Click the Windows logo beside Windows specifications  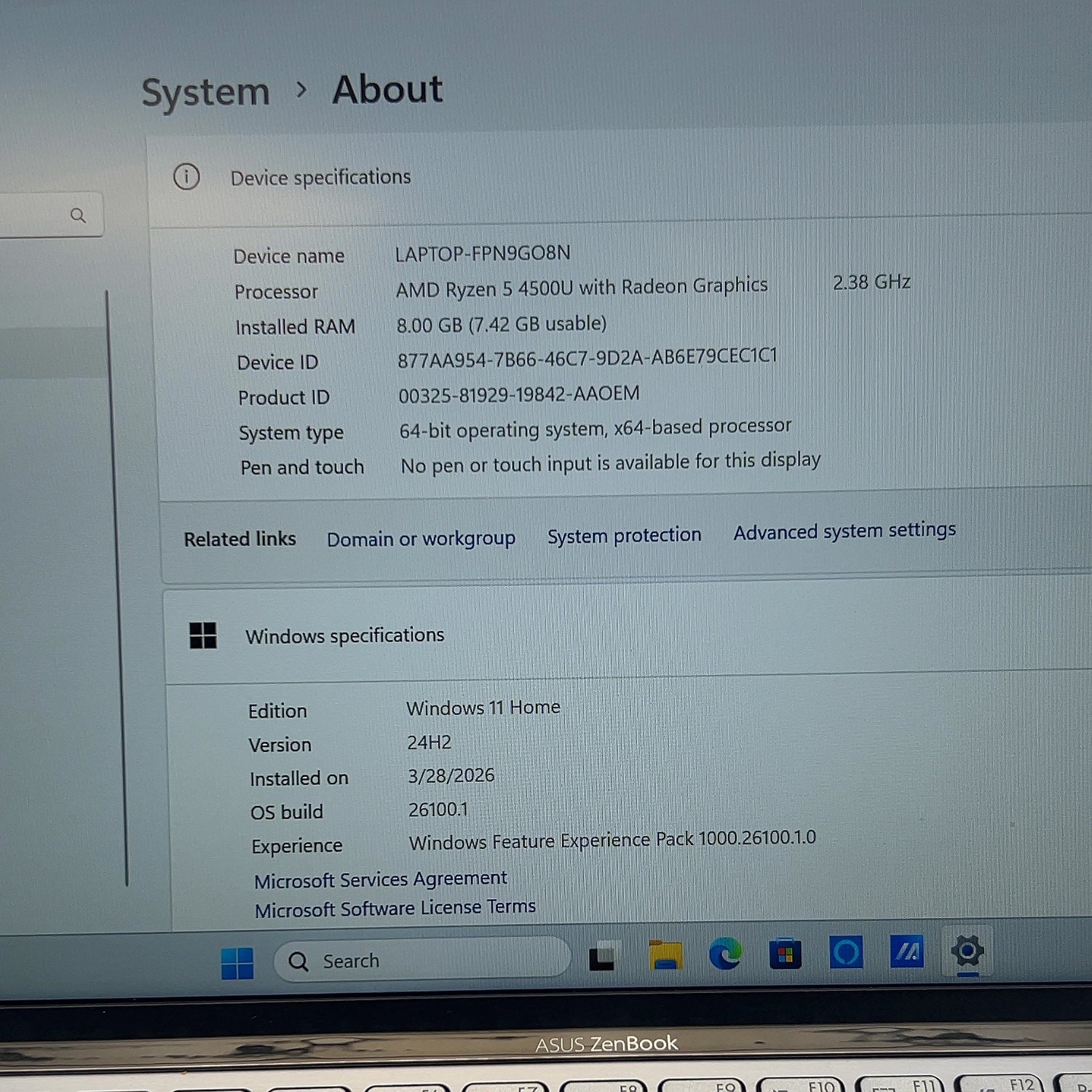tap(202, 636)
